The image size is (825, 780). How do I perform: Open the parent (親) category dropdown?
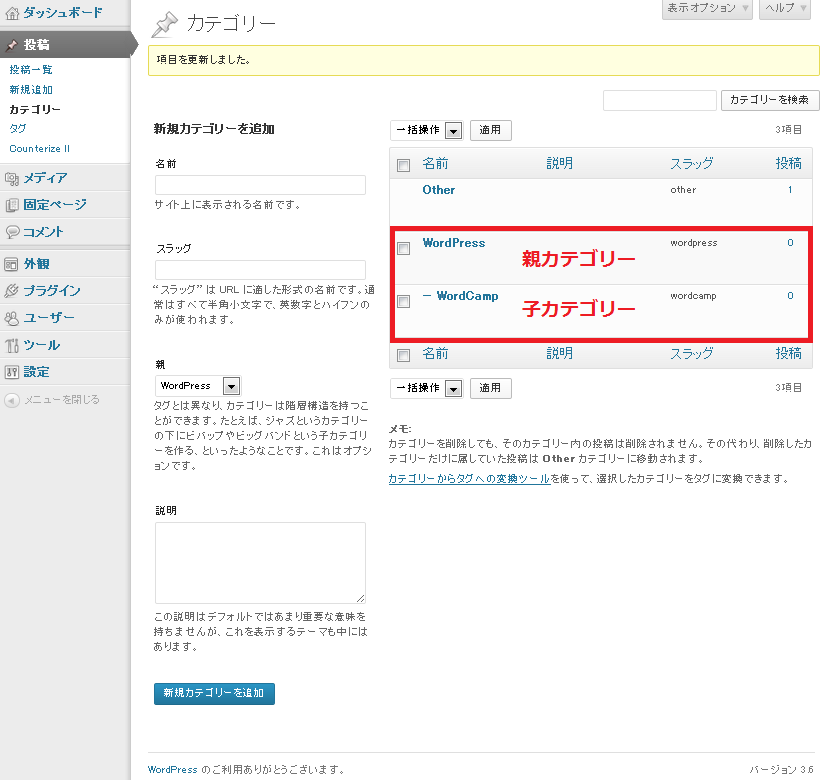coord(198,386)
